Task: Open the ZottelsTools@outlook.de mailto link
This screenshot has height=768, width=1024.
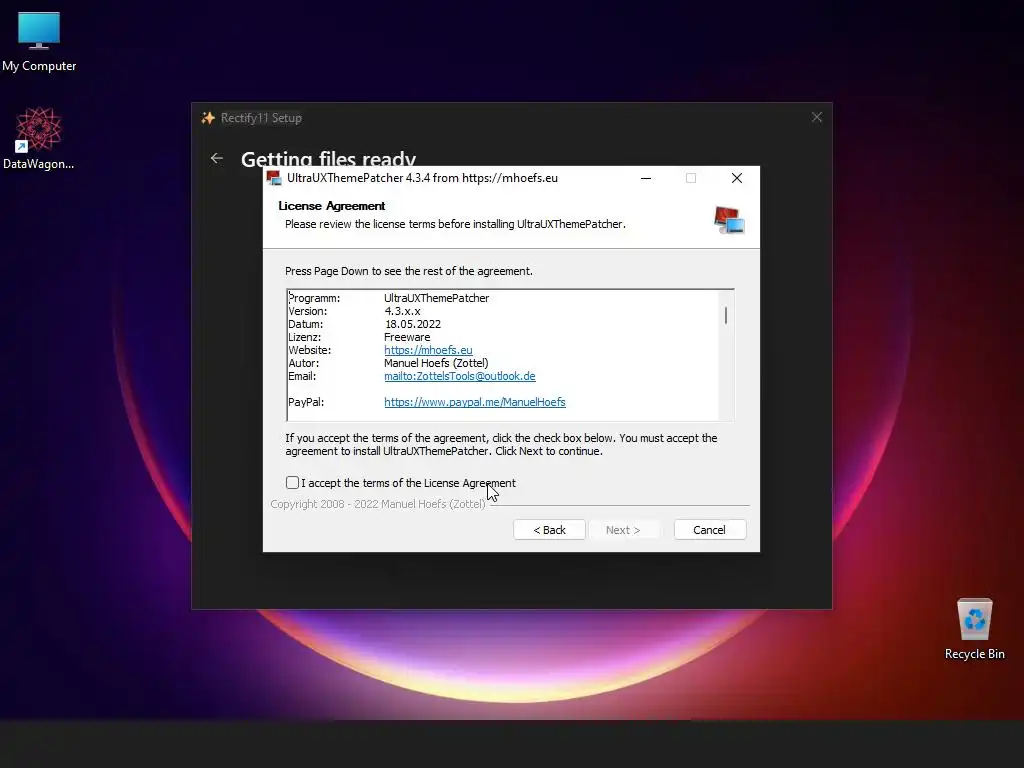Action: pyautogui.click(x=460, y=376)
